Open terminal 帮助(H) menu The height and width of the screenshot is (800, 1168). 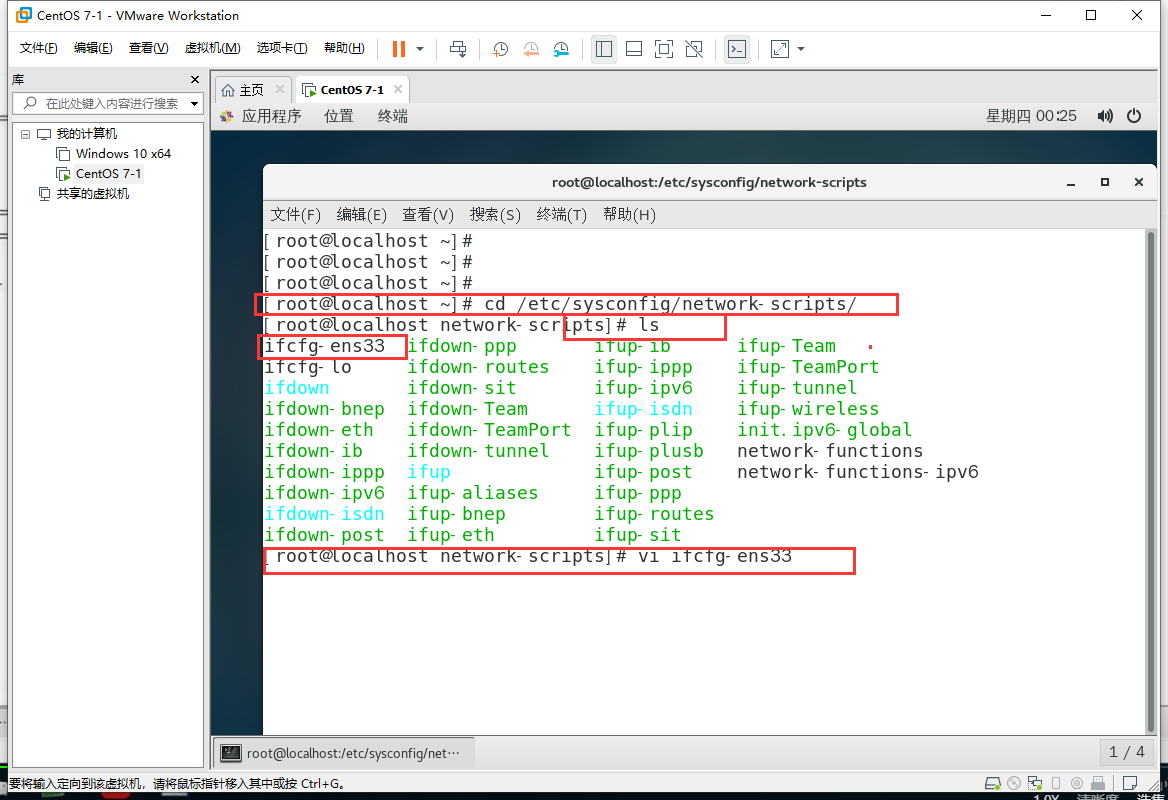pyautogui.click(x=629, y=215)
